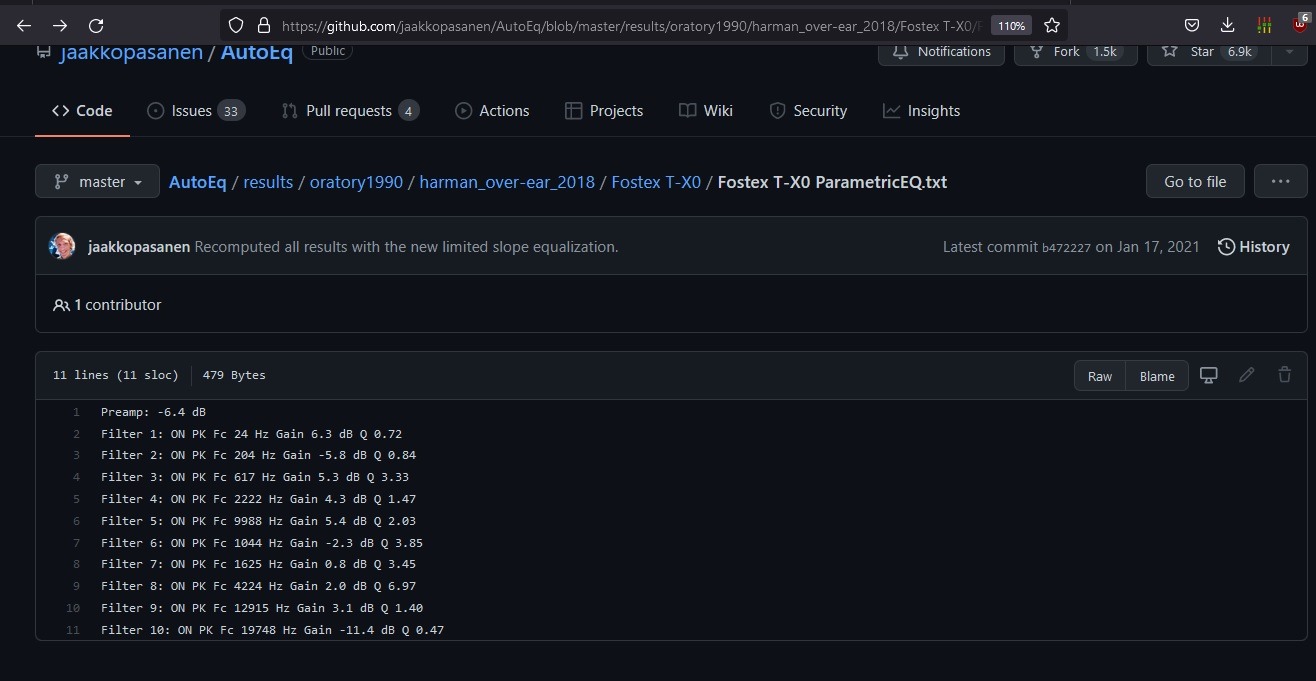Navigate to AutoEq breadcrumb root
Image resolution: width=1316 pixels, height=681 pixels.
198,182
